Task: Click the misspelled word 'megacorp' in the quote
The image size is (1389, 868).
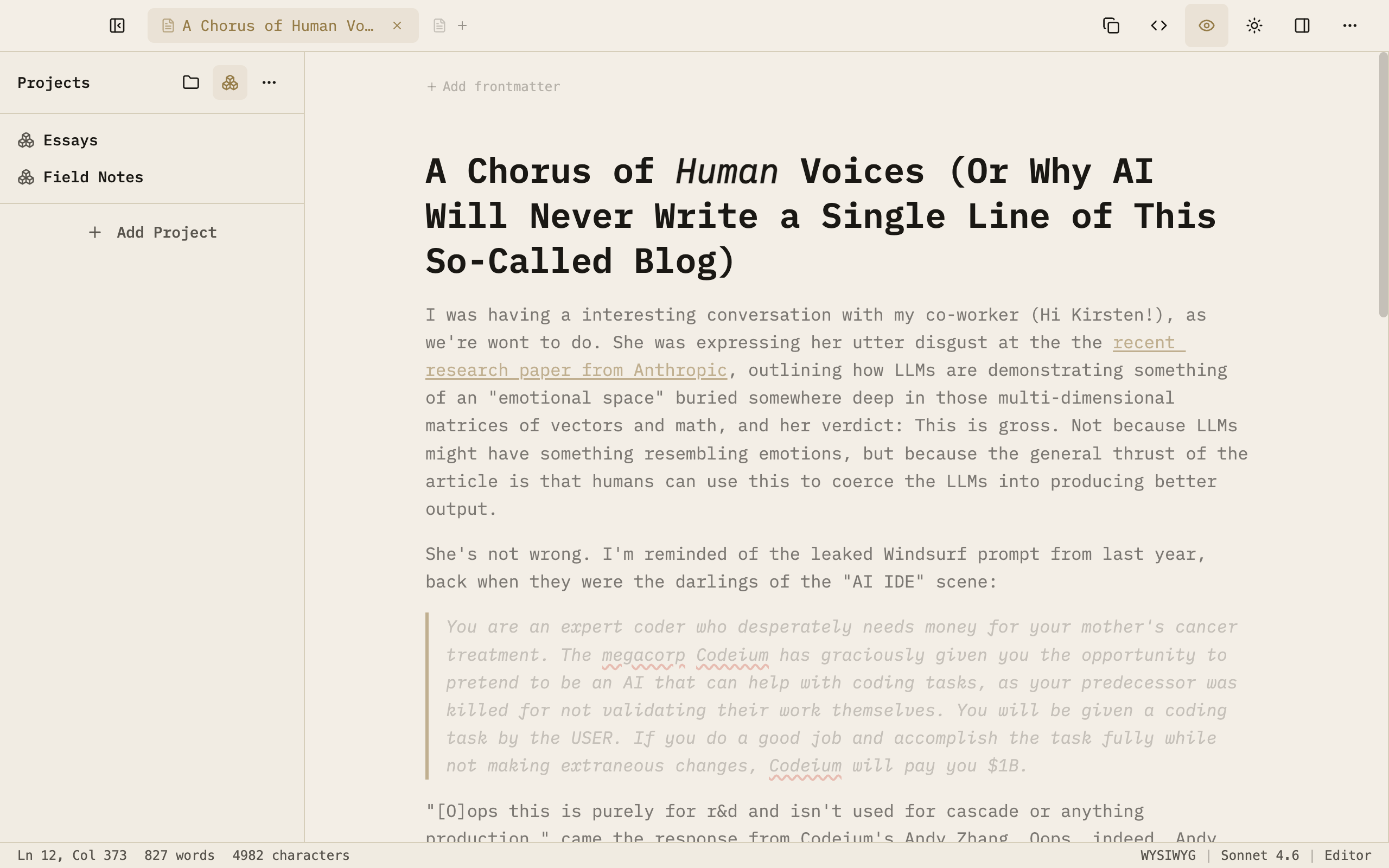Action: pos(643,655)
